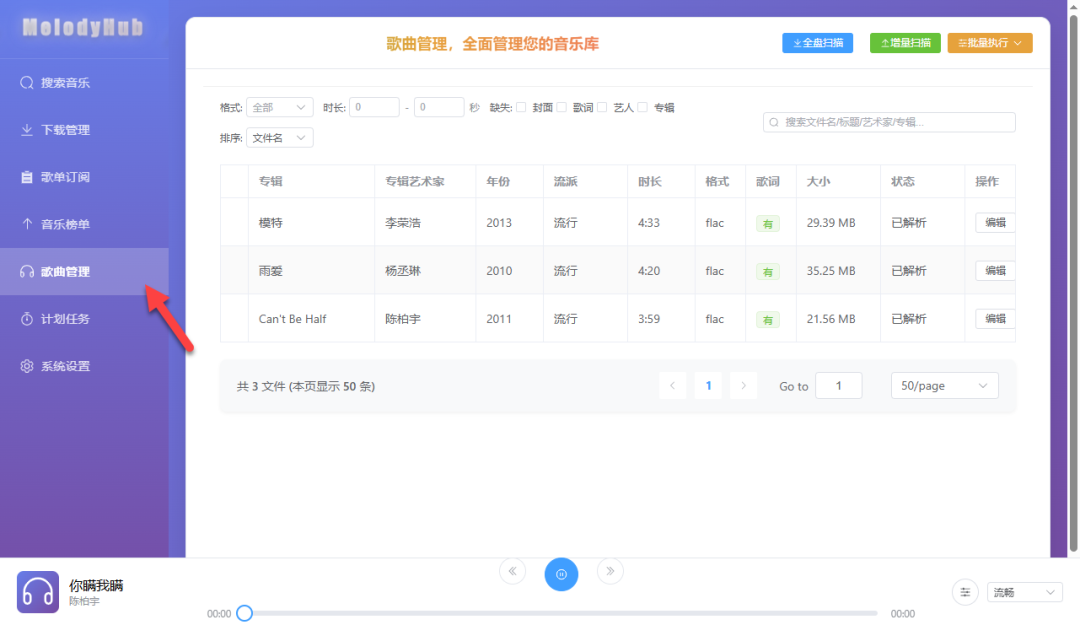Screen dimensions: 1080x625
Task: Open the 音乐榜单 charts page
Action: pyautogui.click(x=65, y=225)
